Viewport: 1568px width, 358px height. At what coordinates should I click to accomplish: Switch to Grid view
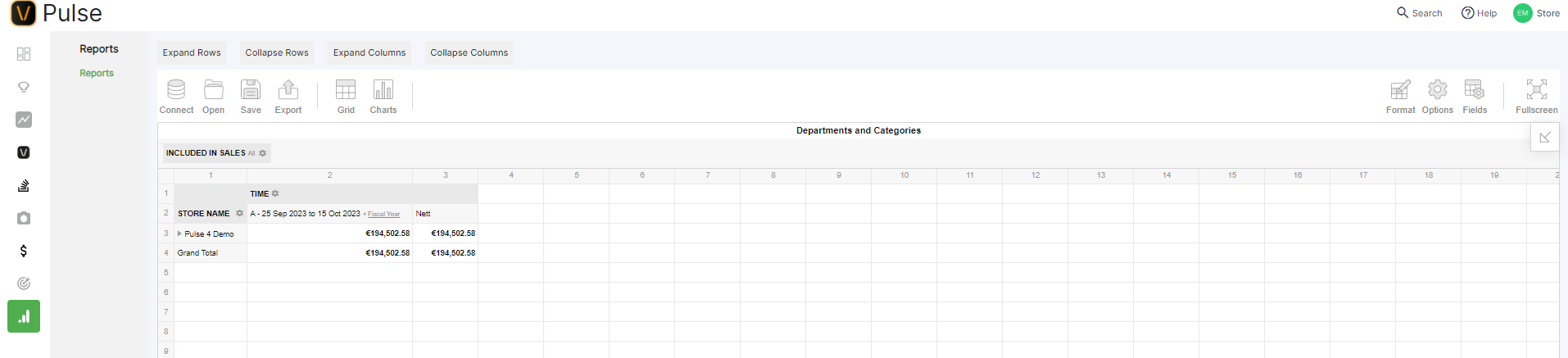coord(346,90)
